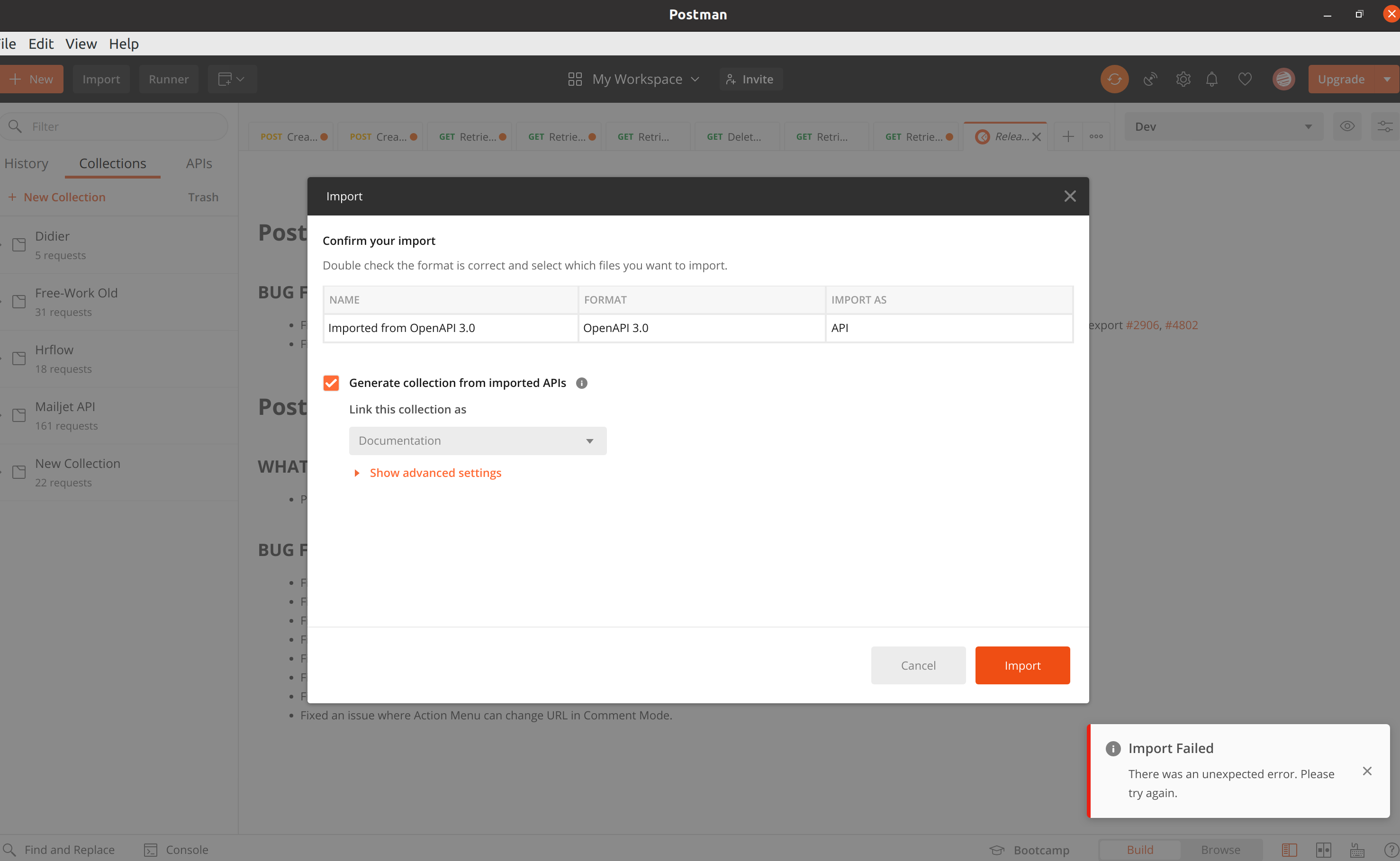Image resolution: width=1400 pixels, height=861 pixels.
Task: Open Postman settings gear
Action: coord(1183,79)
